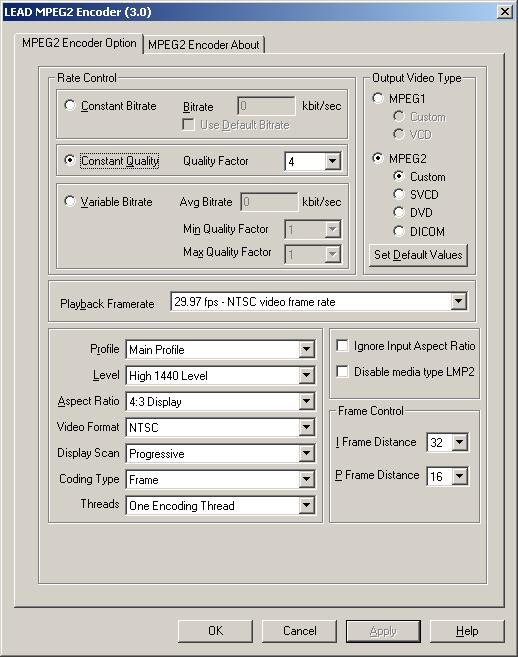Click the Cancel button
Screen dimensions: 518x657
pos(299,631)
